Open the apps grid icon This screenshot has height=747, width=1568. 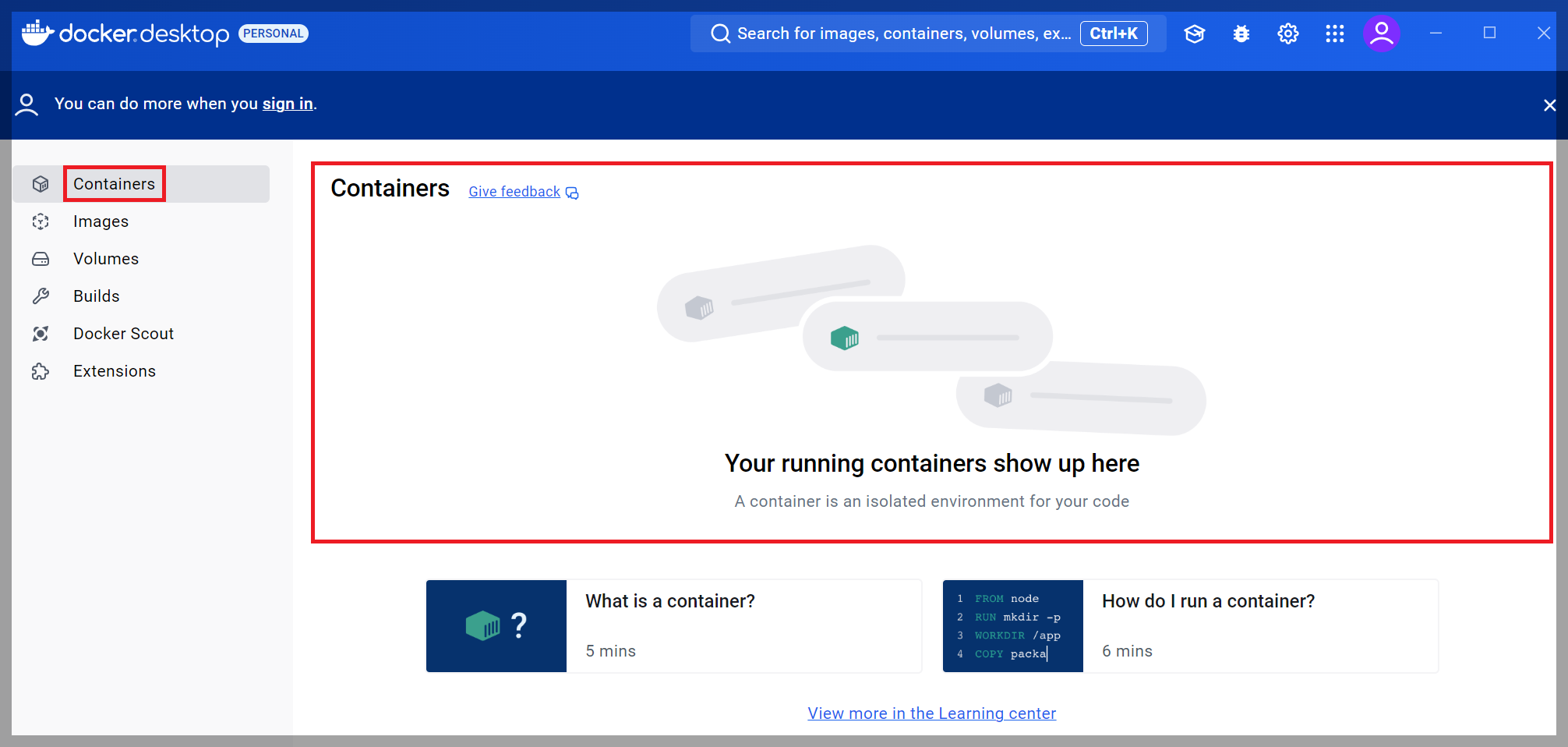[1335, 34]
